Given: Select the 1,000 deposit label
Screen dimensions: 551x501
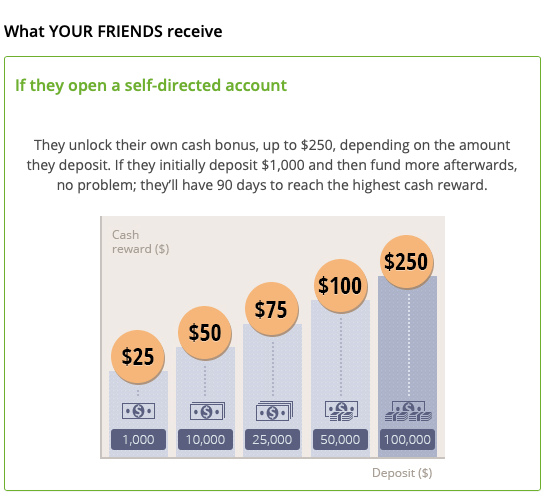Looking at the screenshot, I should (138, 440).
